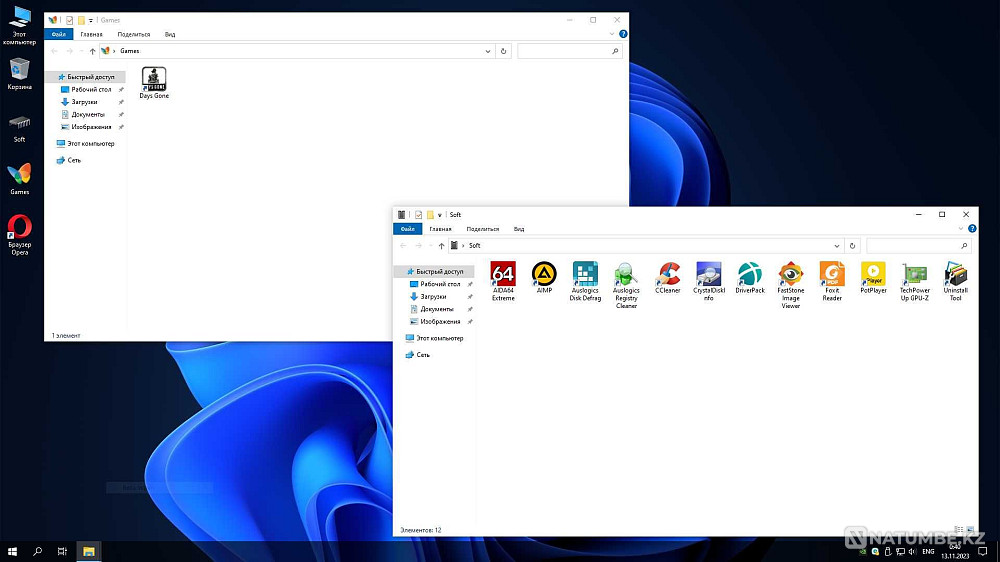
Task: Select the Foxit Reader icon
Action: click(832, 281)
